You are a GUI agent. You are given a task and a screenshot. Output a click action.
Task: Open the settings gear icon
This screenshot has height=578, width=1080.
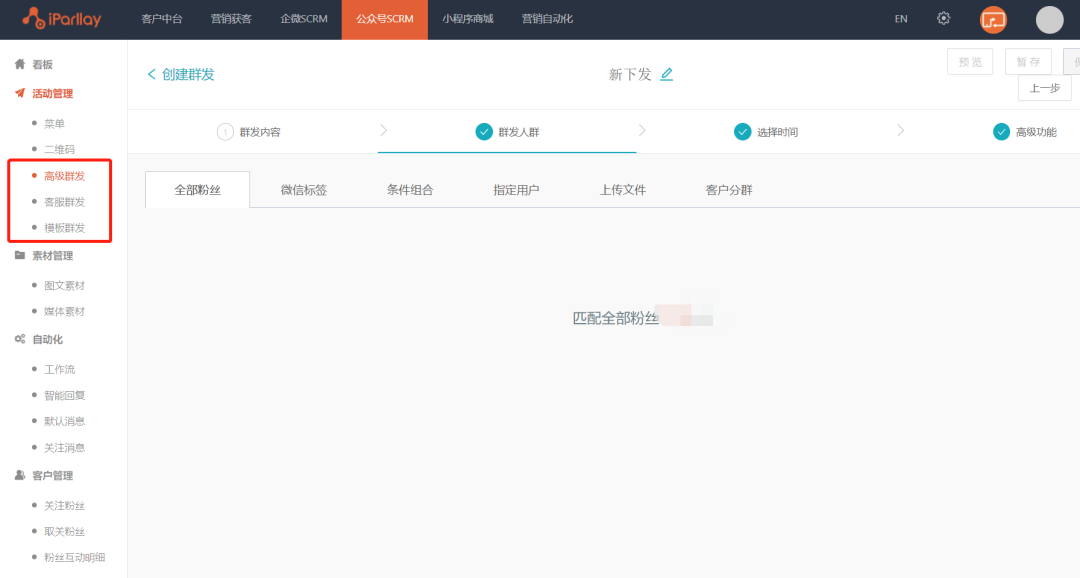pos(943,19)
